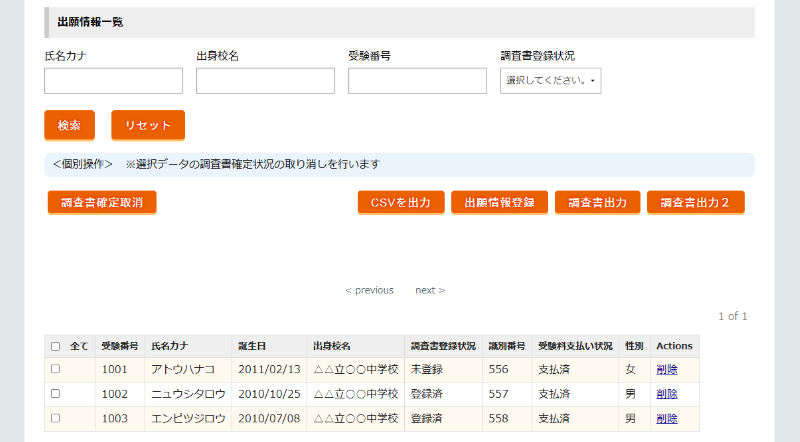Click the 調査書確定取消 button

coord(102,203)
